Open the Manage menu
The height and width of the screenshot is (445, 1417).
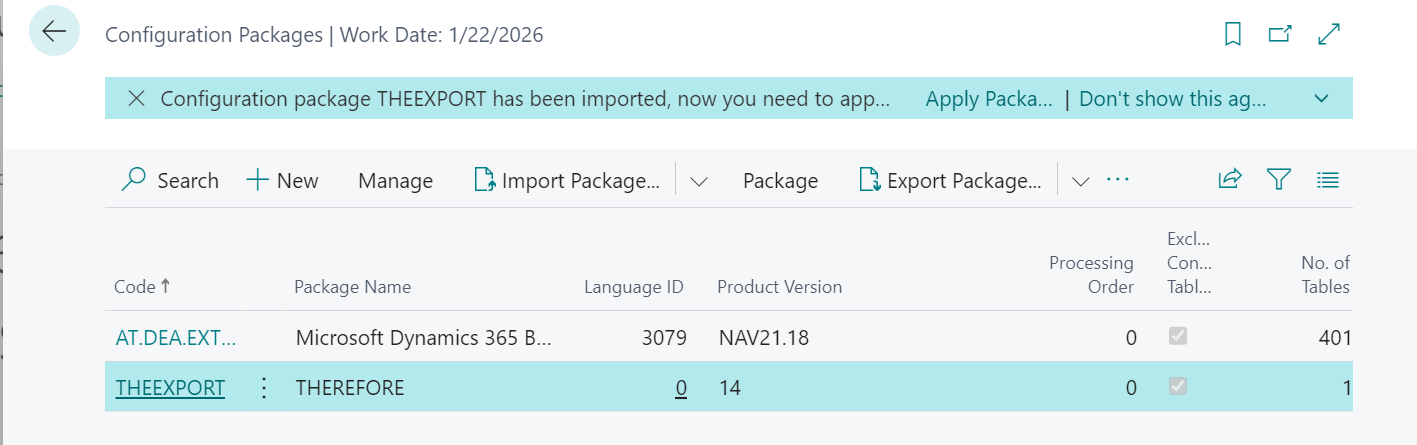point(395,181)
